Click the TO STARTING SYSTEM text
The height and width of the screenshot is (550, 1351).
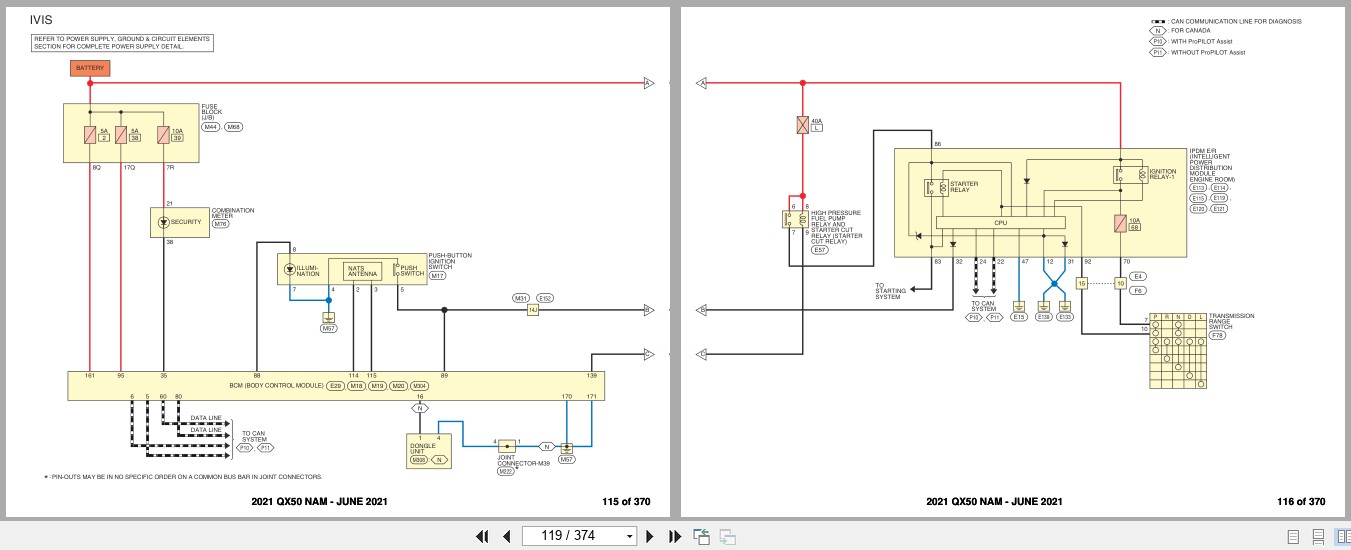tap(890, 291)
